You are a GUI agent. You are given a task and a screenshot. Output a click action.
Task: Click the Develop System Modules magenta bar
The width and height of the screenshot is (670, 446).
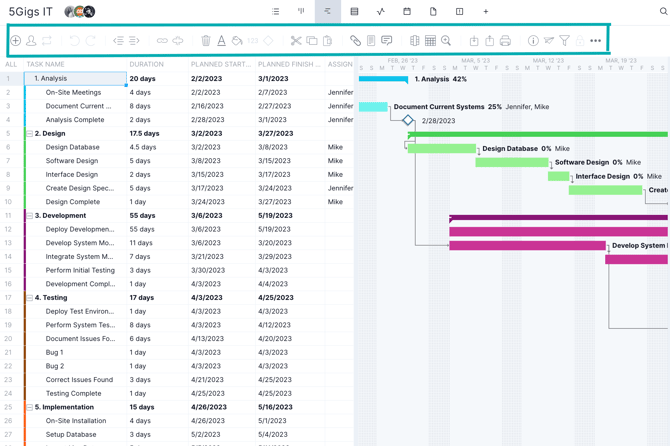point(527,246)
